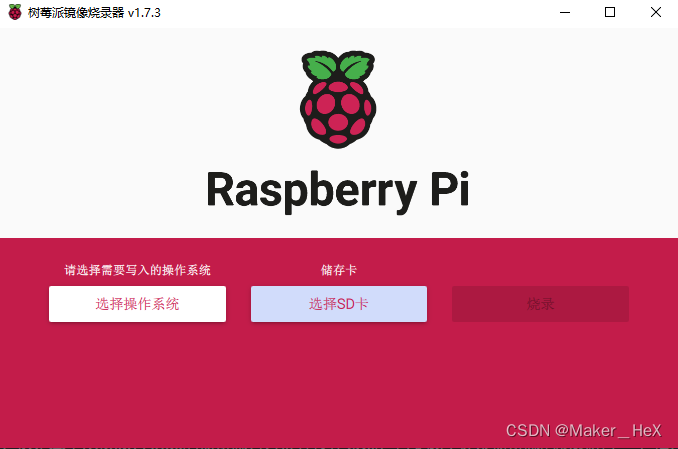
Task: Click the greyed-out 烧录 write button
Action: coord(540,304)
